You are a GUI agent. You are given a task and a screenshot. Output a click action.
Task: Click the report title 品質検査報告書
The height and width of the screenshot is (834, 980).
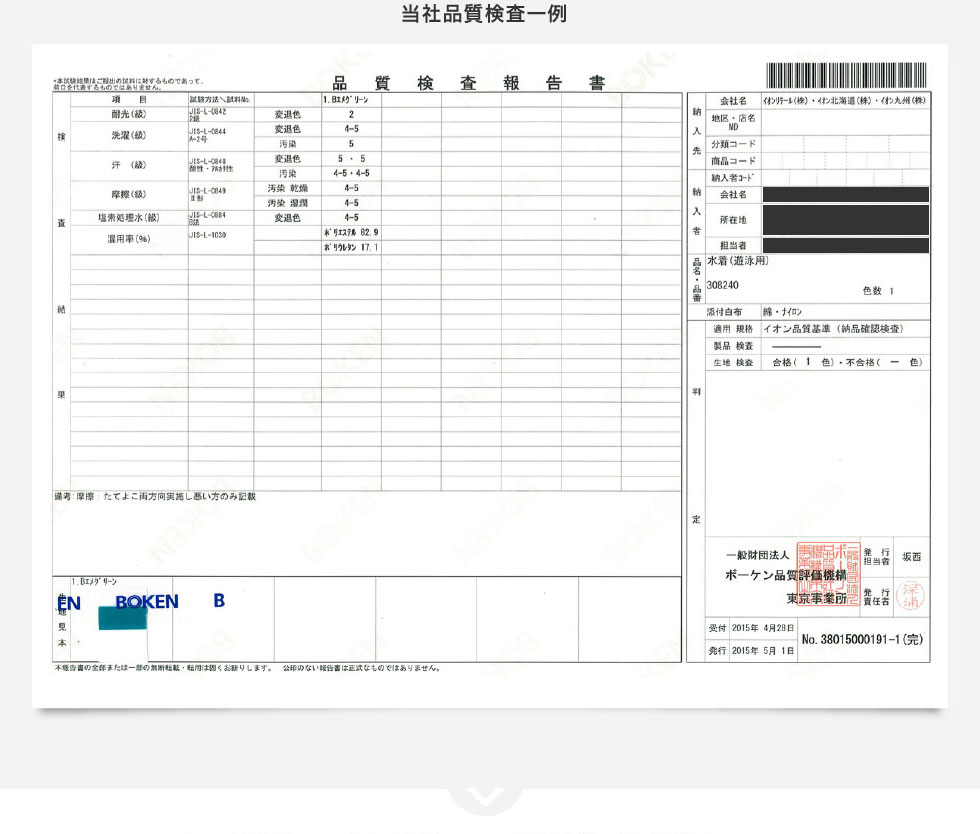point(468,83)
